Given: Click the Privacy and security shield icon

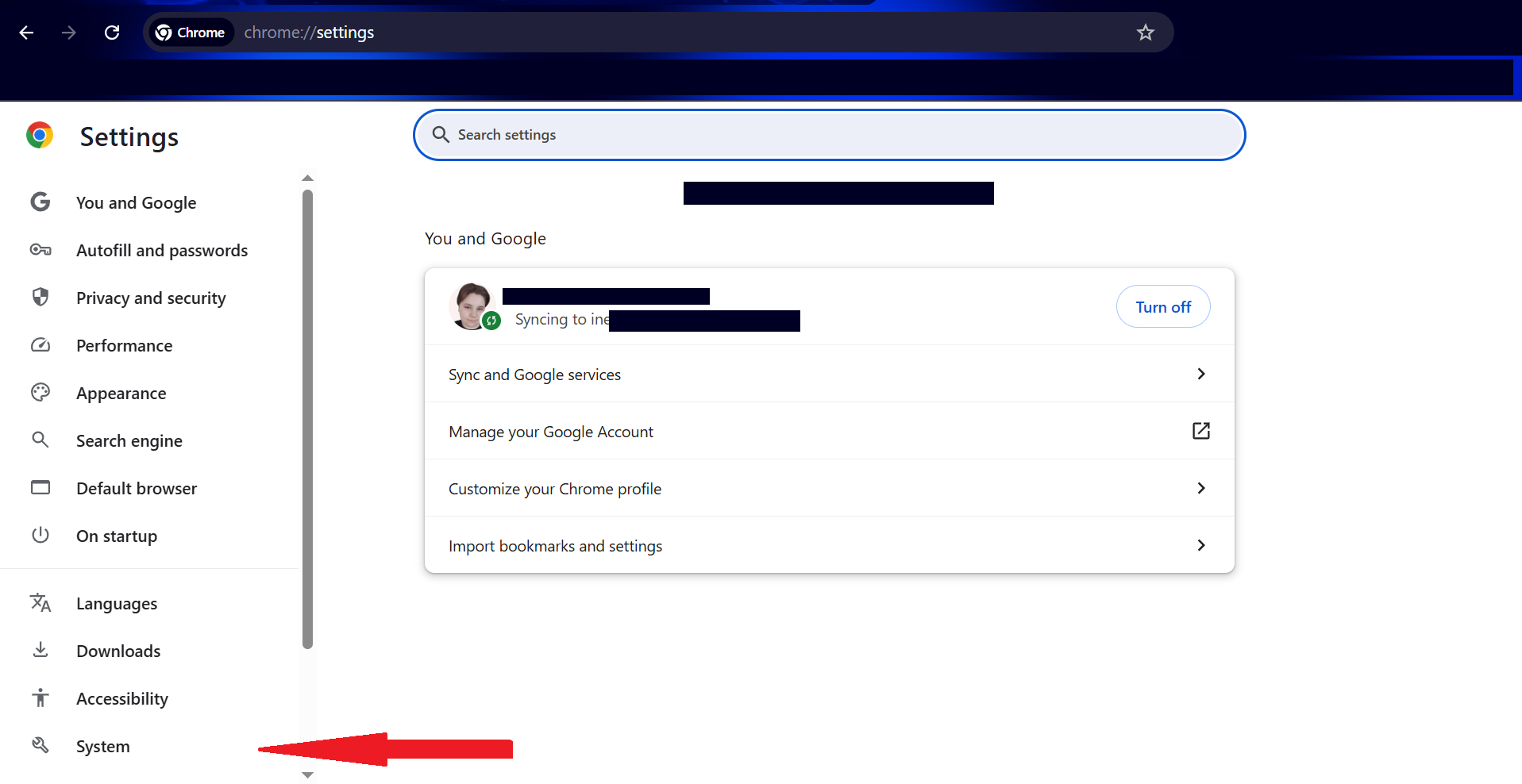Looking at the screenshot, I should 40,298.
